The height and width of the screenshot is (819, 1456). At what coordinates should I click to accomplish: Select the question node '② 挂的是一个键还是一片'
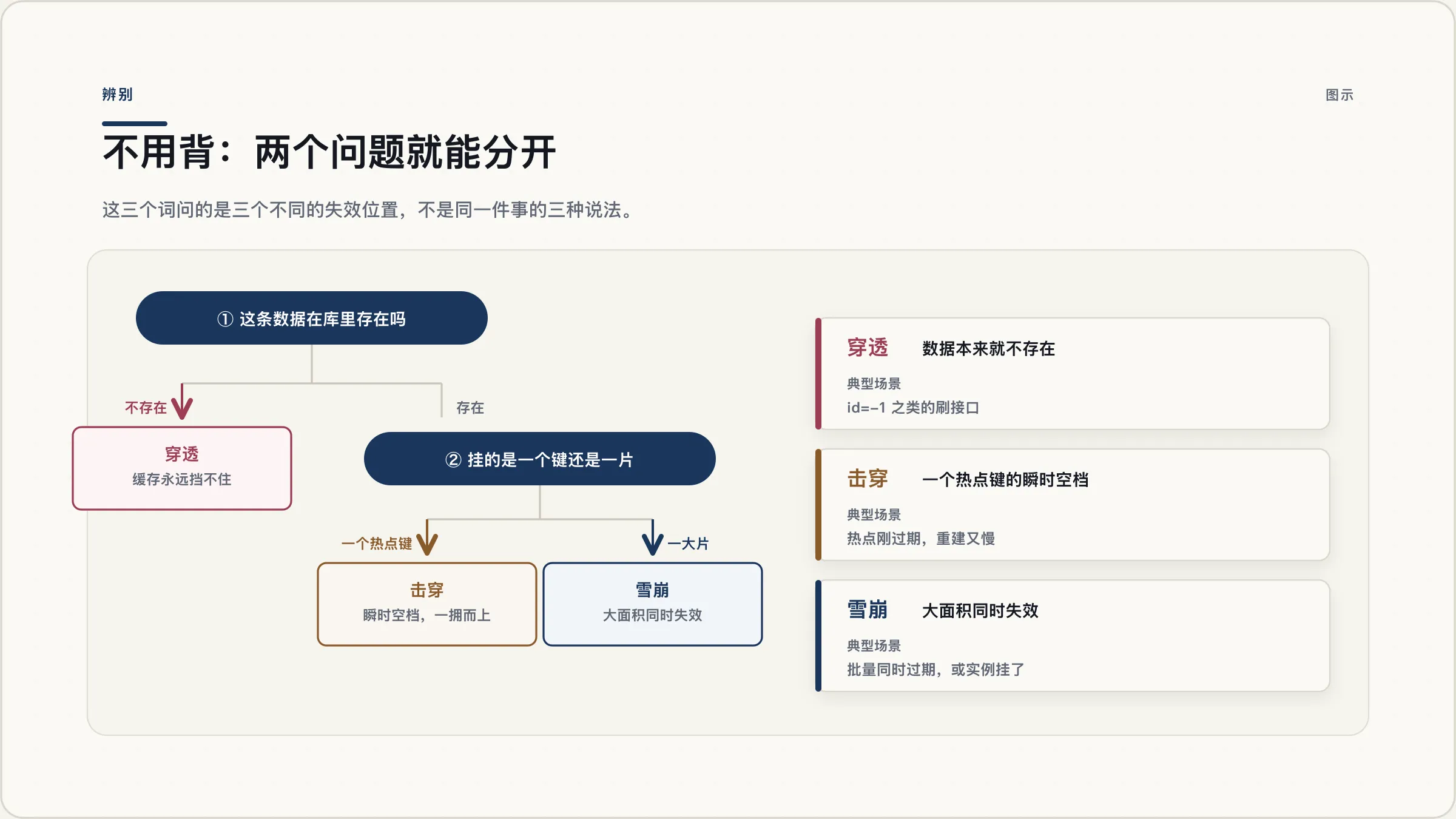[x=540, y=459]
